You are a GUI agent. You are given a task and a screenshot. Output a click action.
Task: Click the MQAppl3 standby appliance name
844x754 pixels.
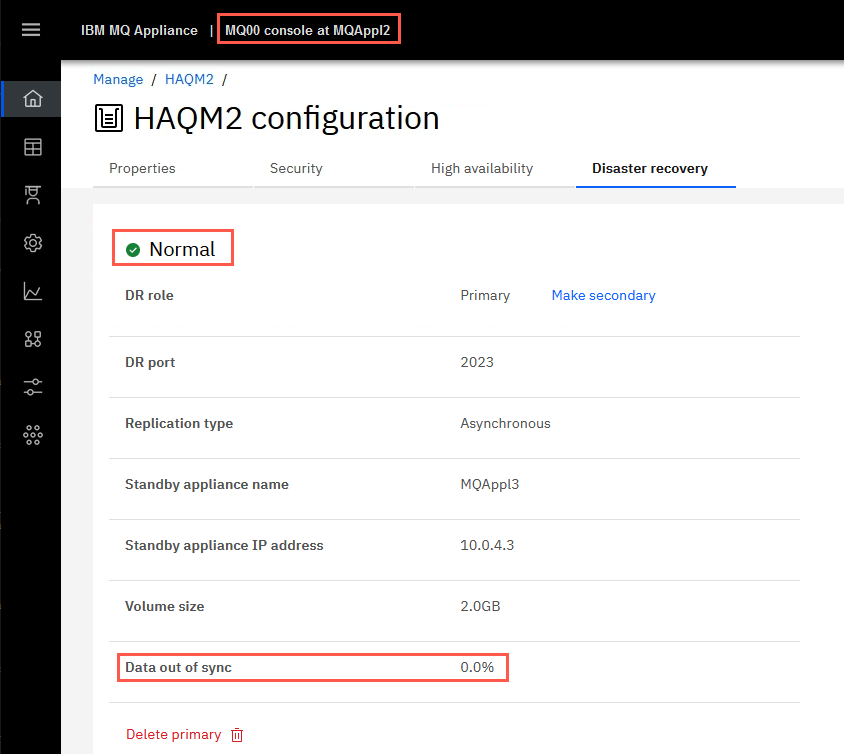(490, 484)
